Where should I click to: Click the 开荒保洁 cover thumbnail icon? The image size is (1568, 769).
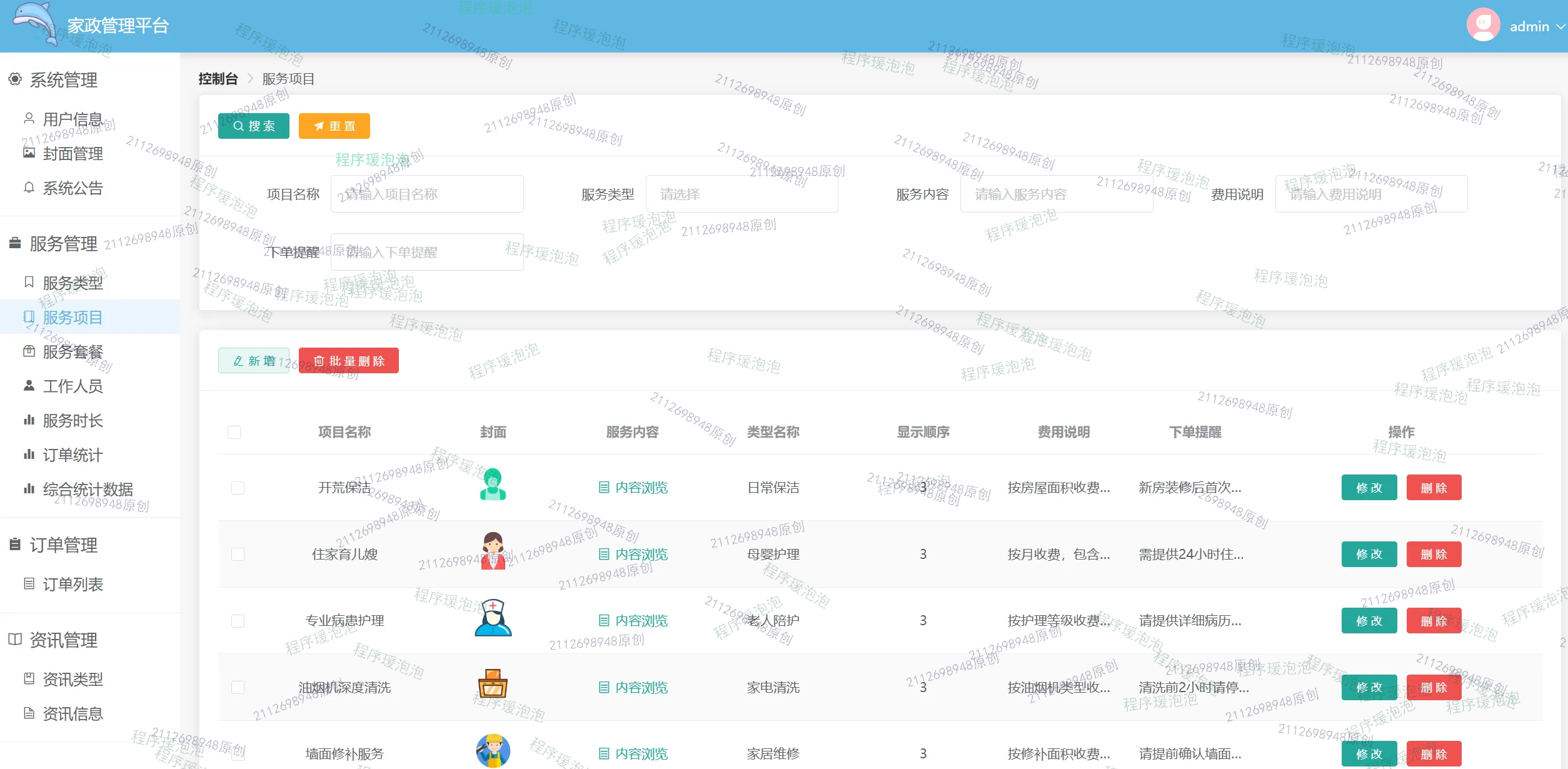pyautogui.click(x=493, y=485)
